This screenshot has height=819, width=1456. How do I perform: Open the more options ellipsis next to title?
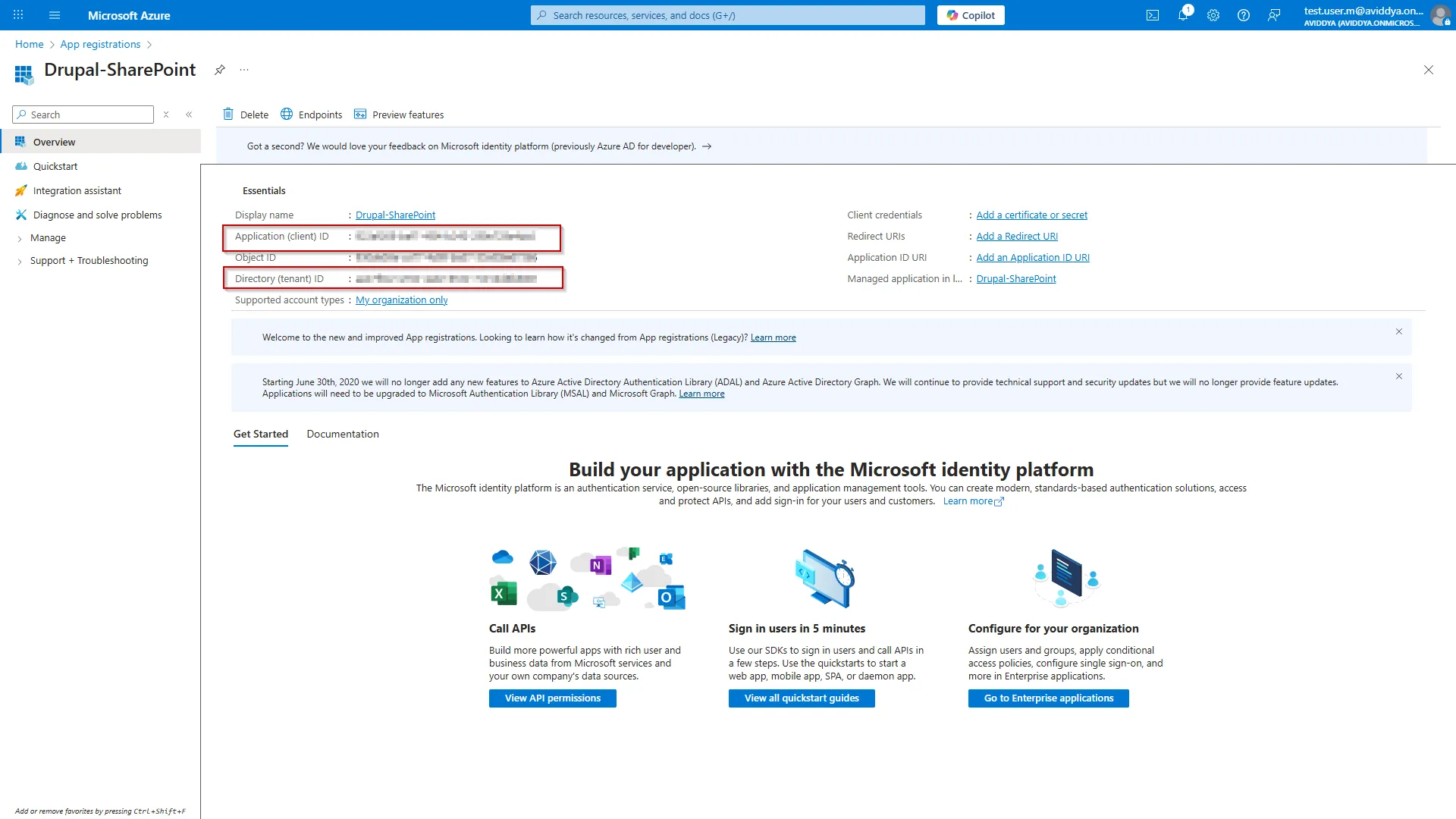click(x=244, y=70)
